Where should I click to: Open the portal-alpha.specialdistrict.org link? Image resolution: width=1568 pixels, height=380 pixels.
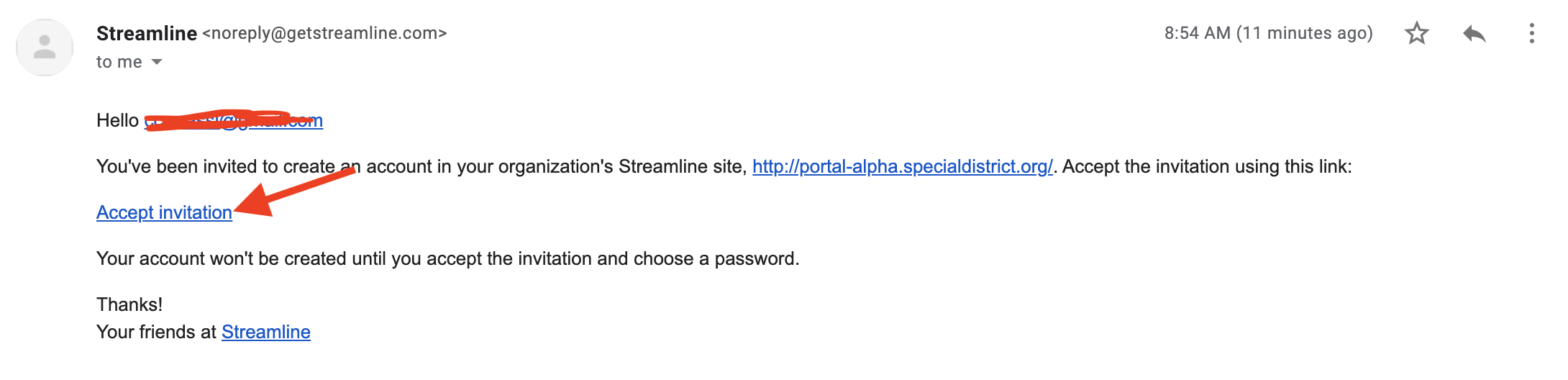point(903,166)
